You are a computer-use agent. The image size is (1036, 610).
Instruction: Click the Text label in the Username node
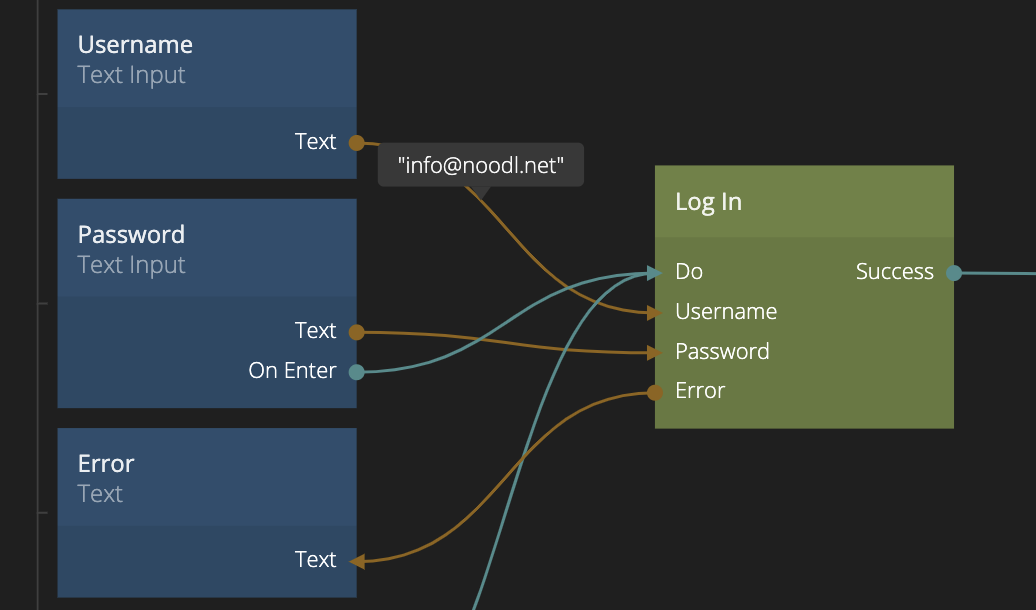click(315, 142)
